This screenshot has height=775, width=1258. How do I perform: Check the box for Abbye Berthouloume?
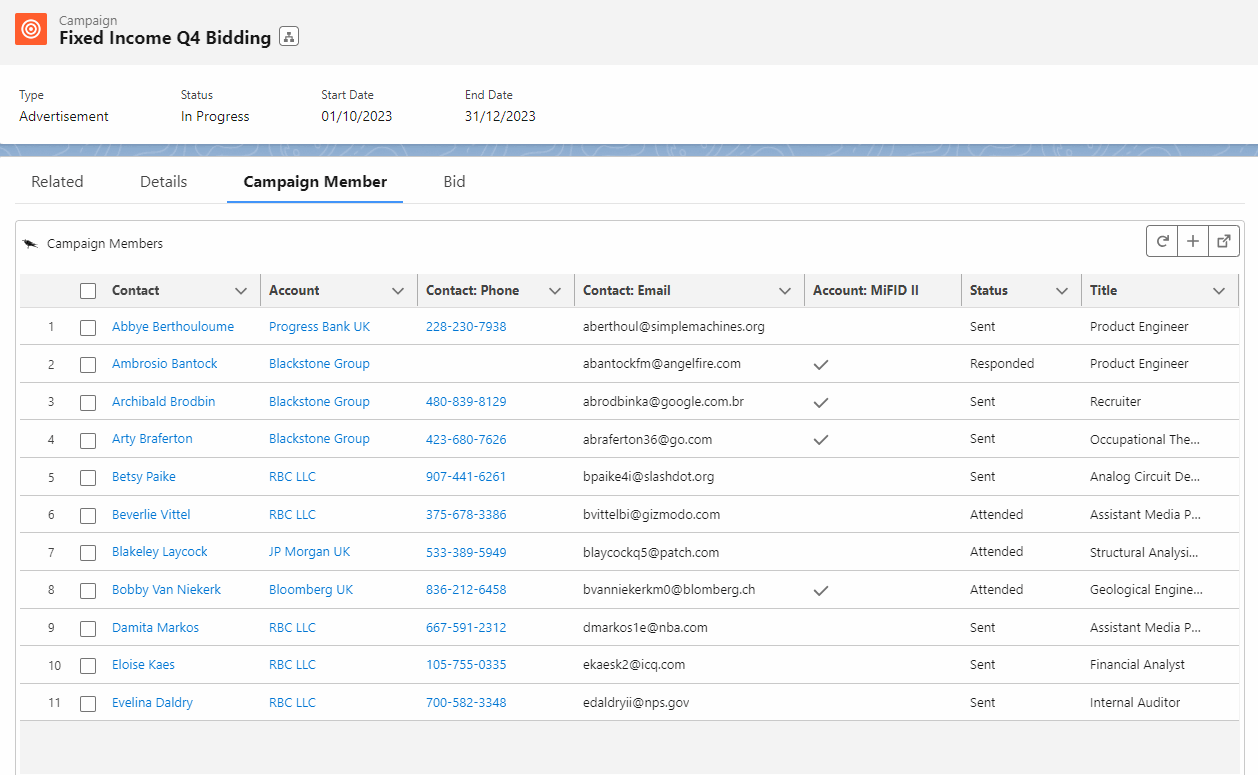point(88,327)
